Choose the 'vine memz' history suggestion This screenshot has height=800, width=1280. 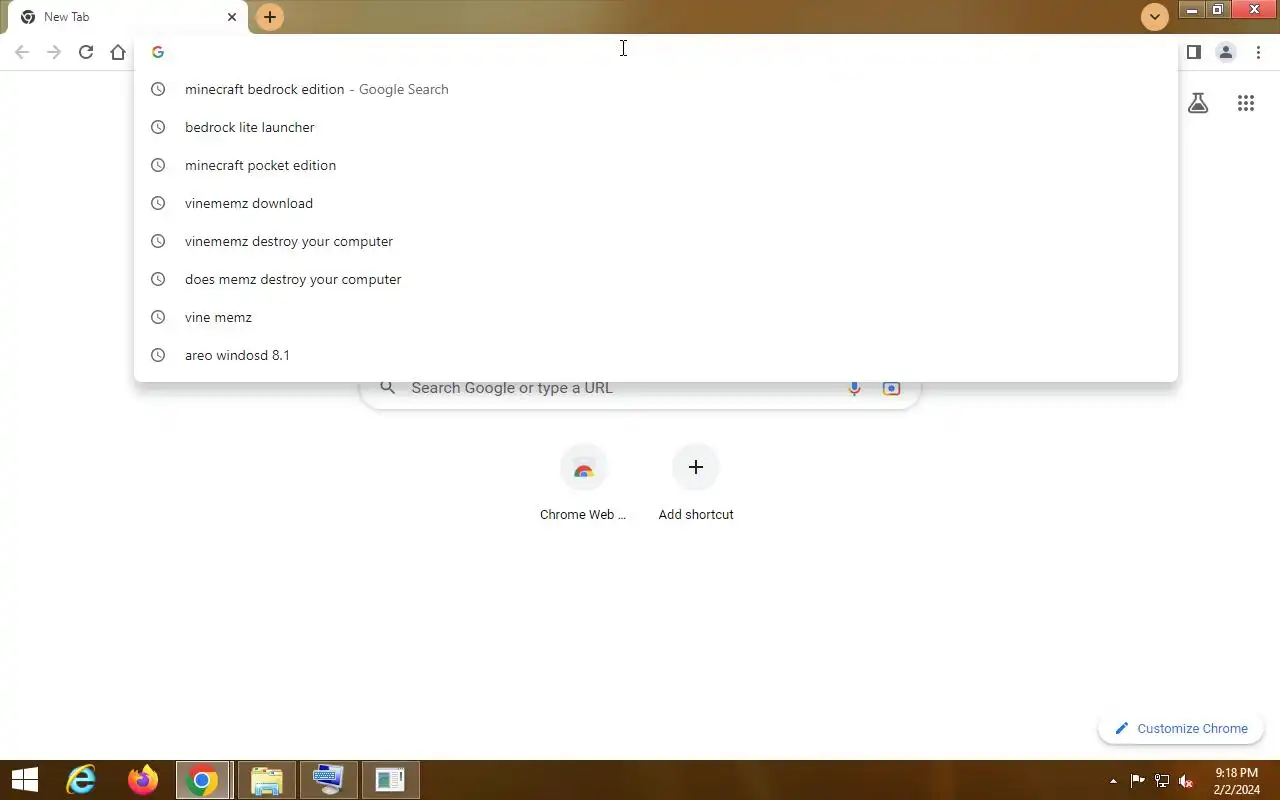point(656,317)
